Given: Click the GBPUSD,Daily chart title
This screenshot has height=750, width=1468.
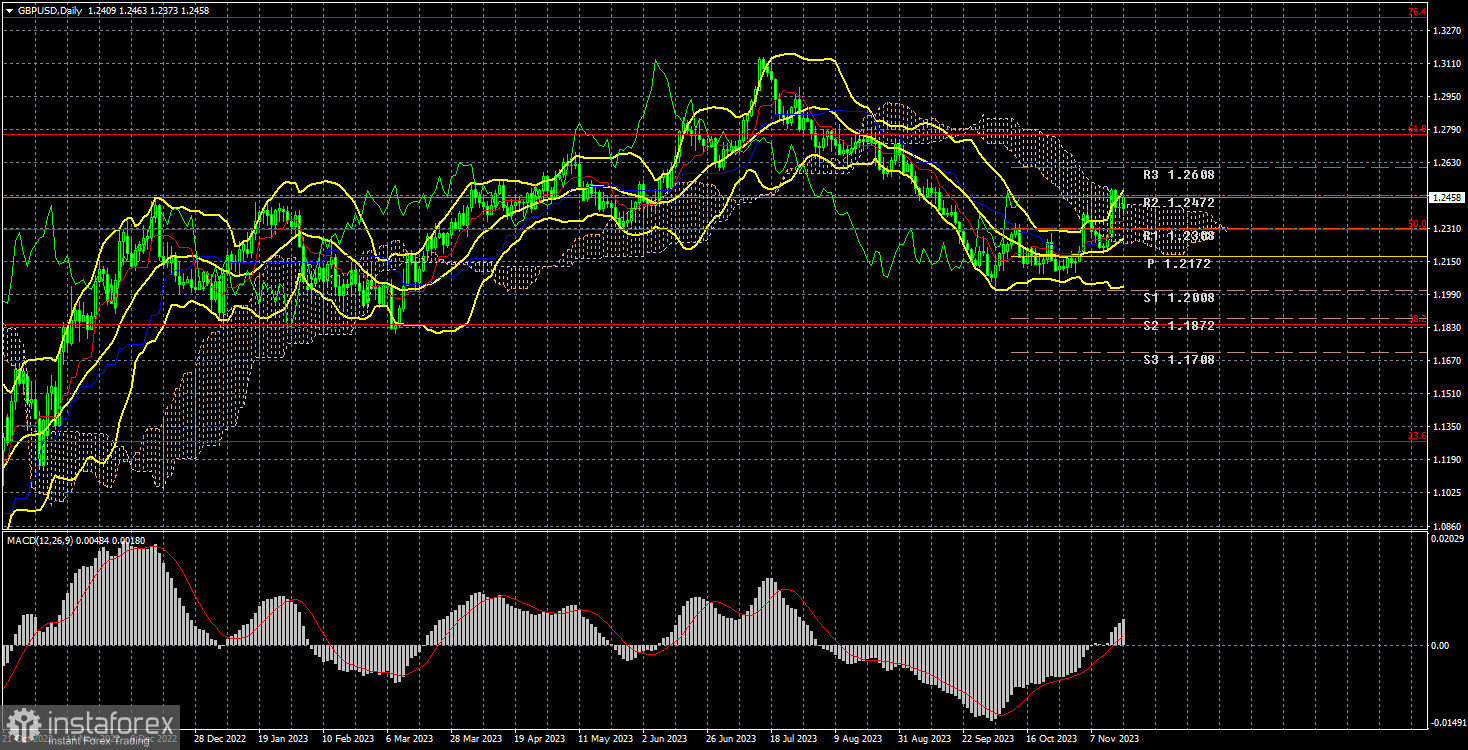Looking at the screenshot, I should (51, 9).
